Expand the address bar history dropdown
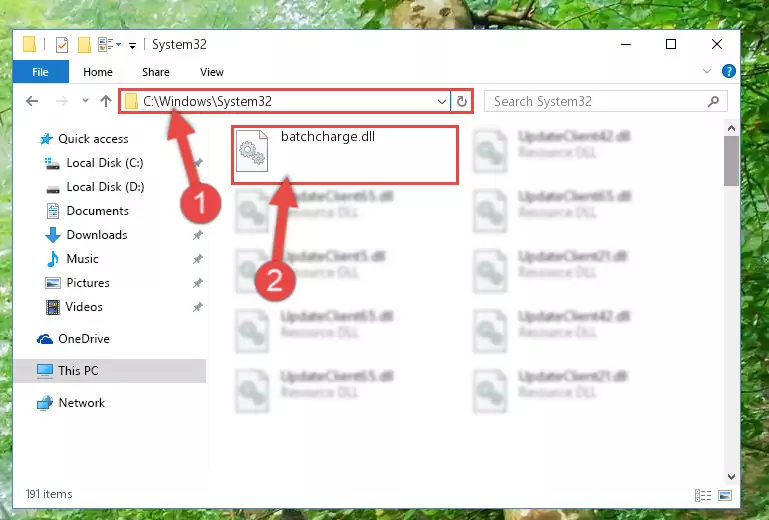The width and height of the screenshot is (769, 520). (x=441, y=102)
